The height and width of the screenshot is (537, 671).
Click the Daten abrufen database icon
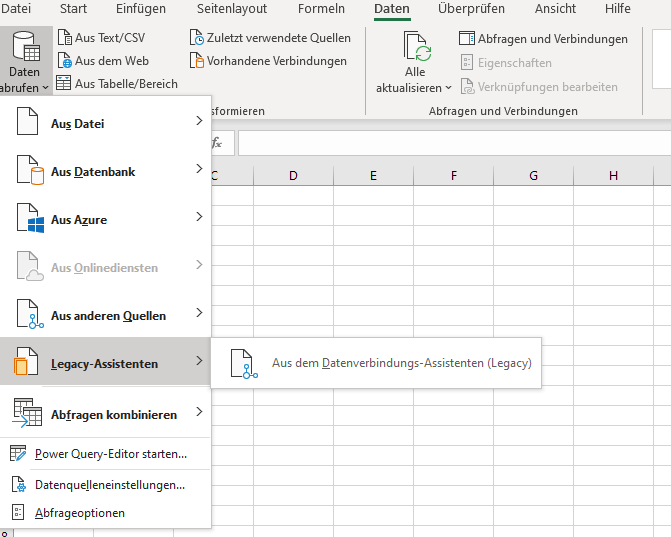[27, 46]
